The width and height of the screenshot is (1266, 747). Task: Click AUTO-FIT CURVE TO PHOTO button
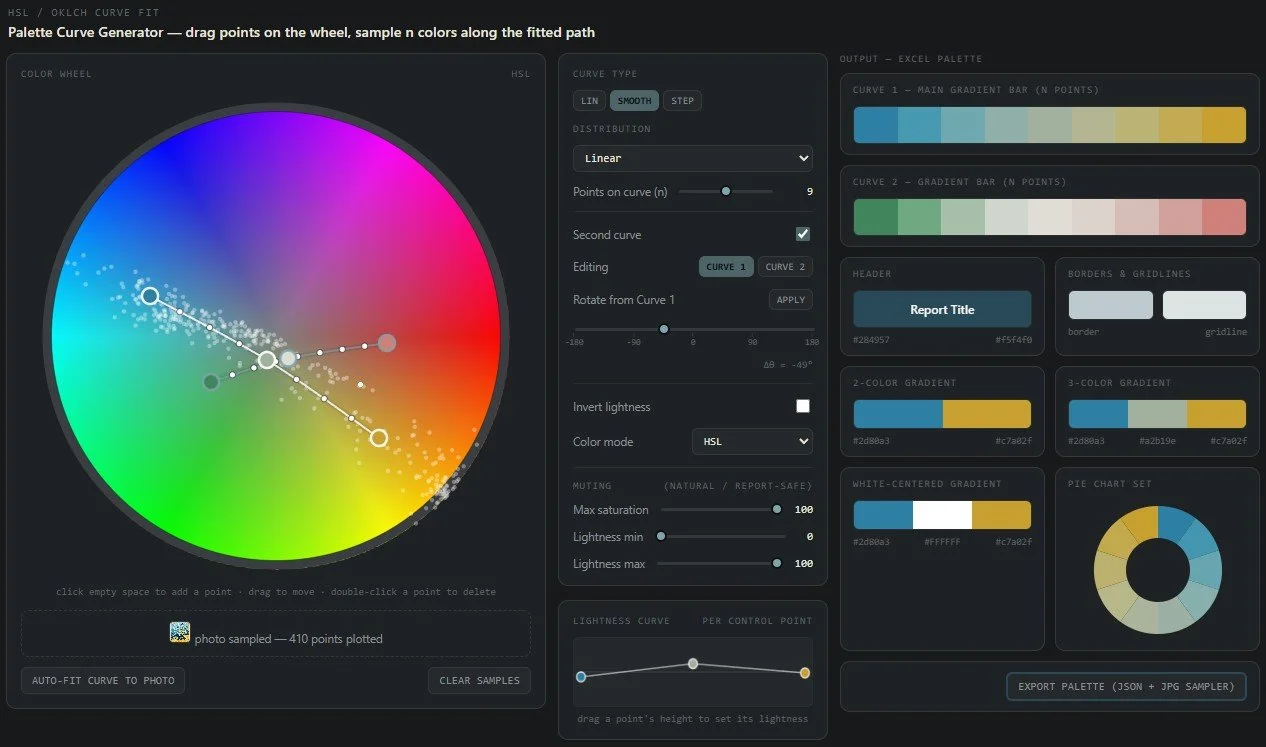(x=103, y=681)
